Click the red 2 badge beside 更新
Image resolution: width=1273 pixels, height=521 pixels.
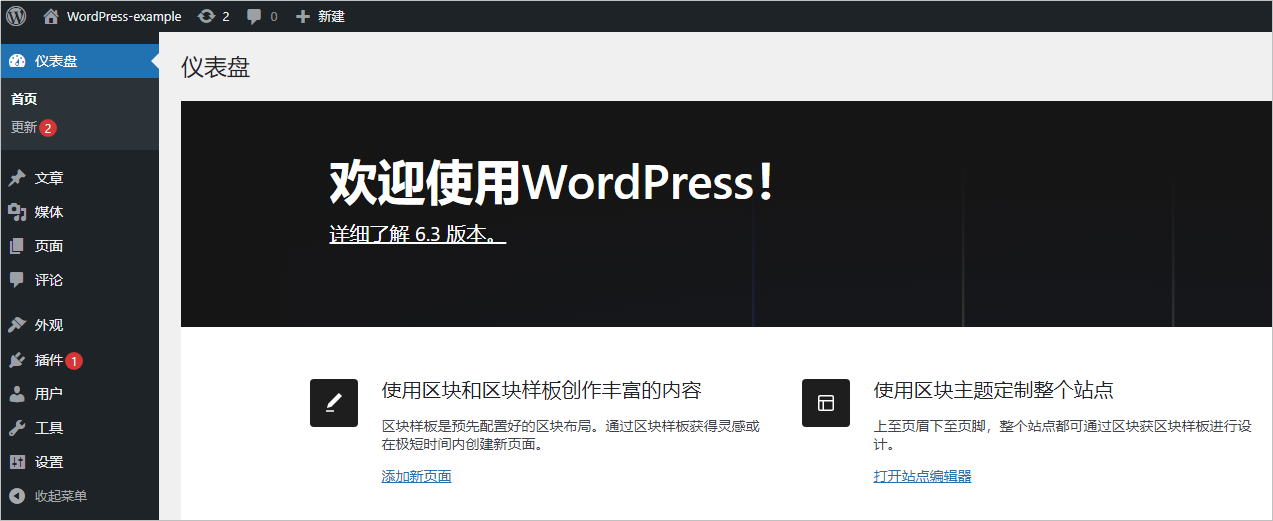click(x=48, y=128)
